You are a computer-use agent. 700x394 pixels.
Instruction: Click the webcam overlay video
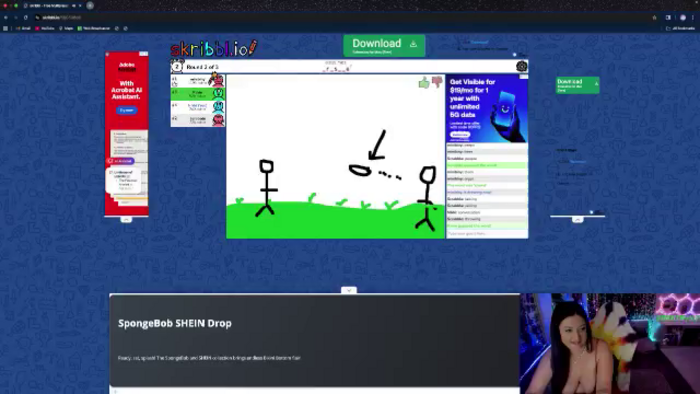(x=610, y=344)
